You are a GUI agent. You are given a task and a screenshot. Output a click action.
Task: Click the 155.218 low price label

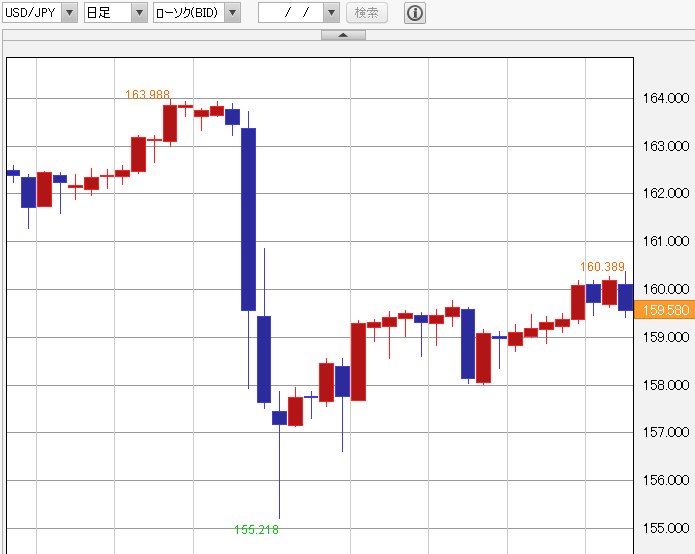point(256,530)
